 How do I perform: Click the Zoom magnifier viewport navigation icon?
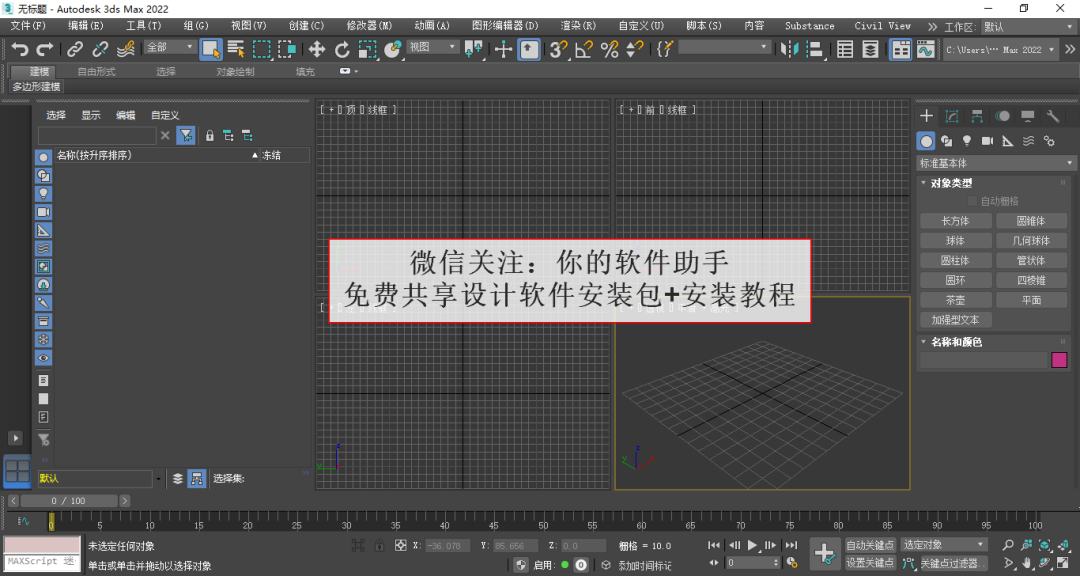click(x=1008, y=545)
